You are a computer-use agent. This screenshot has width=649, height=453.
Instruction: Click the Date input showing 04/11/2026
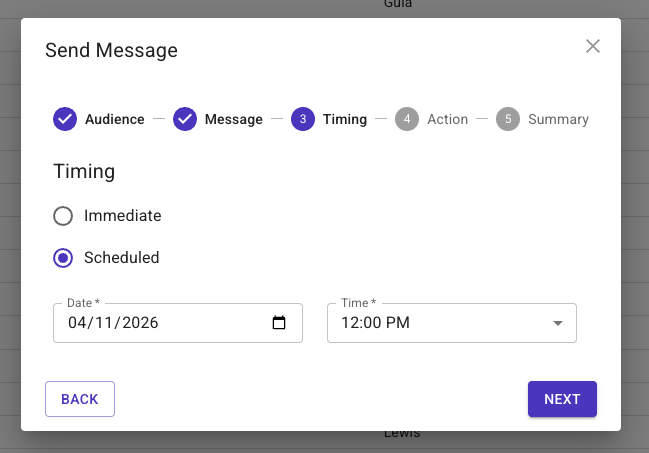(150, 323)
